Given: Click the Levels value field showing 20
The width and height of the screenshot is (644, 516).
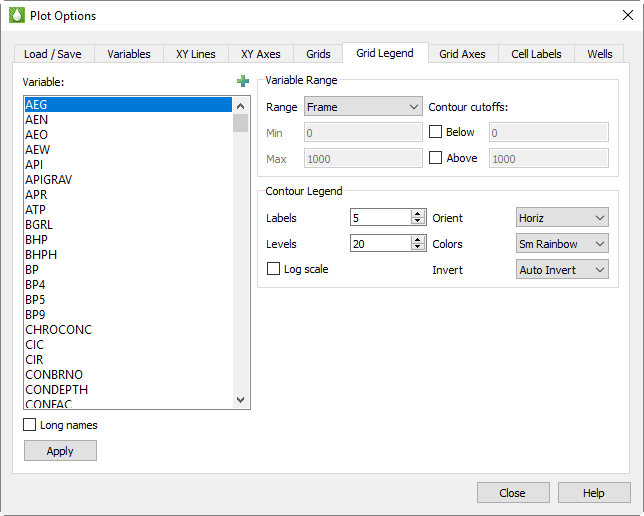Looking at the screenshot, I should coord(380,244).
